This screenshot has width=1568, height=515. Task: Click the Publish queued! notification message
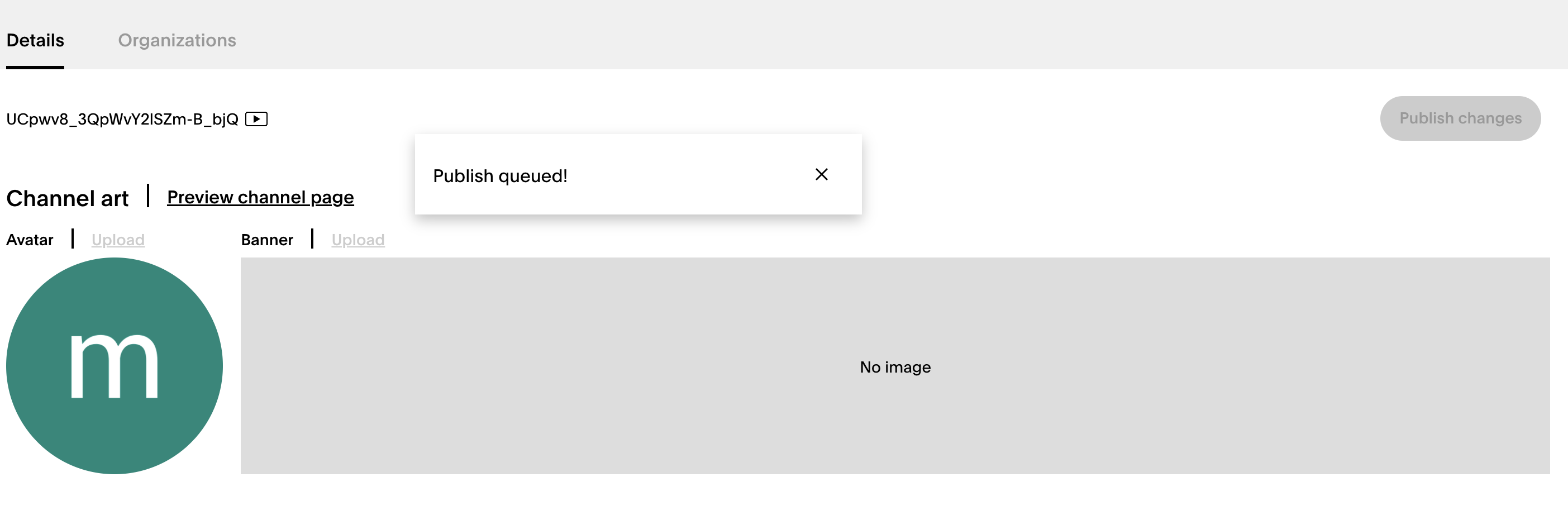501,176
